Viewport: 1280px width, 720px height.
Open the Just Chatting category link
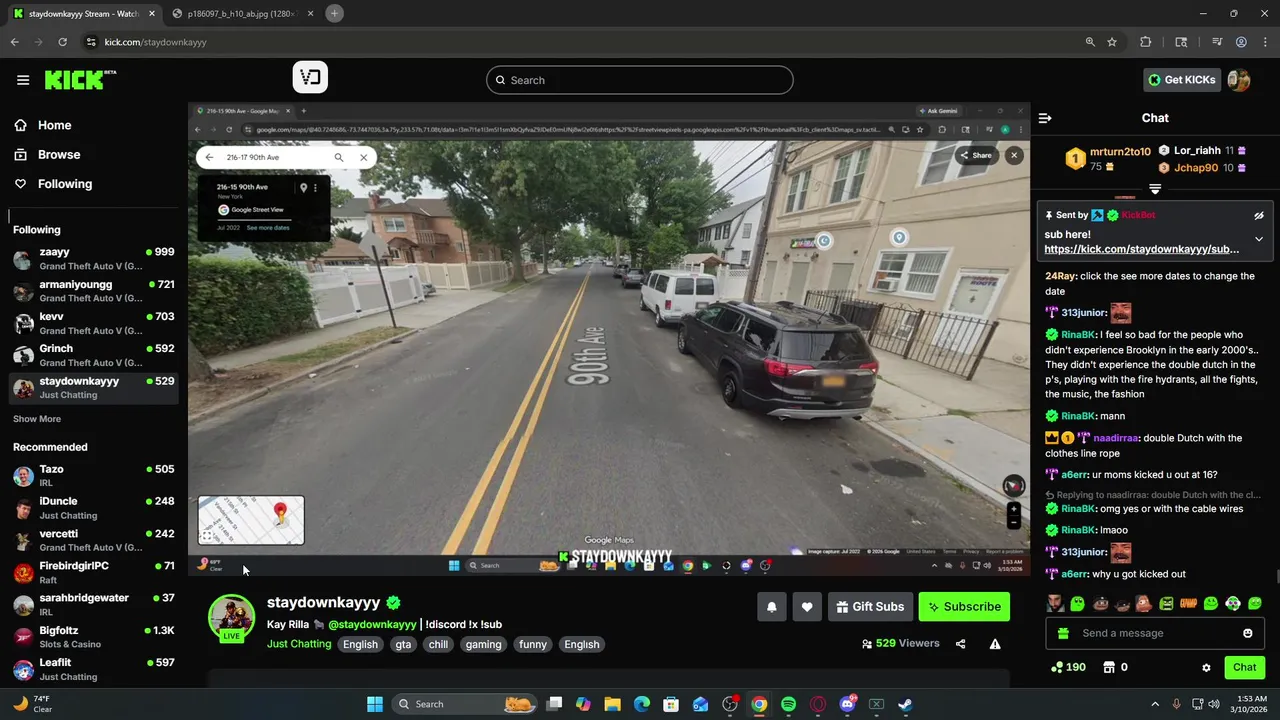click(x=299, y=644)
